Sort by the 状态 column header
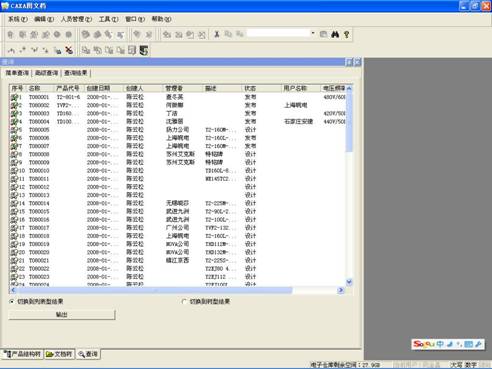Image resolution: width=492 pixels, height=369 pixels. pyautogui.click(x=262, y=88)
